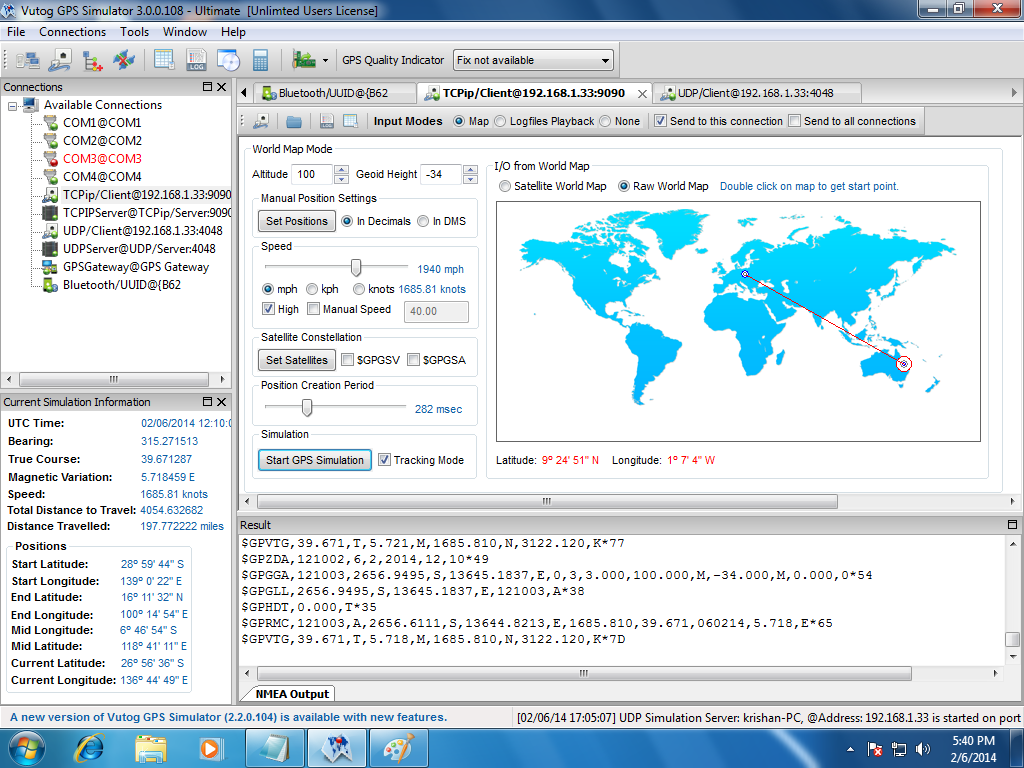Select Map input mode
This screenshot has height=768, width=1024.
click(x=459, y=121)
